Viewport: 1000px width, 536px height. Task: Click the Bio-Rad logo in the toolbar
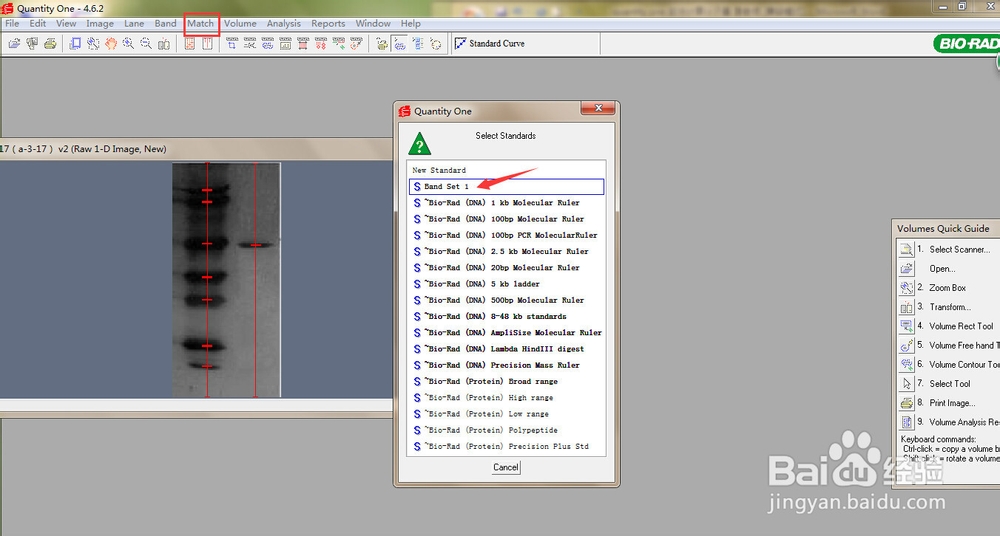(966, 43)
